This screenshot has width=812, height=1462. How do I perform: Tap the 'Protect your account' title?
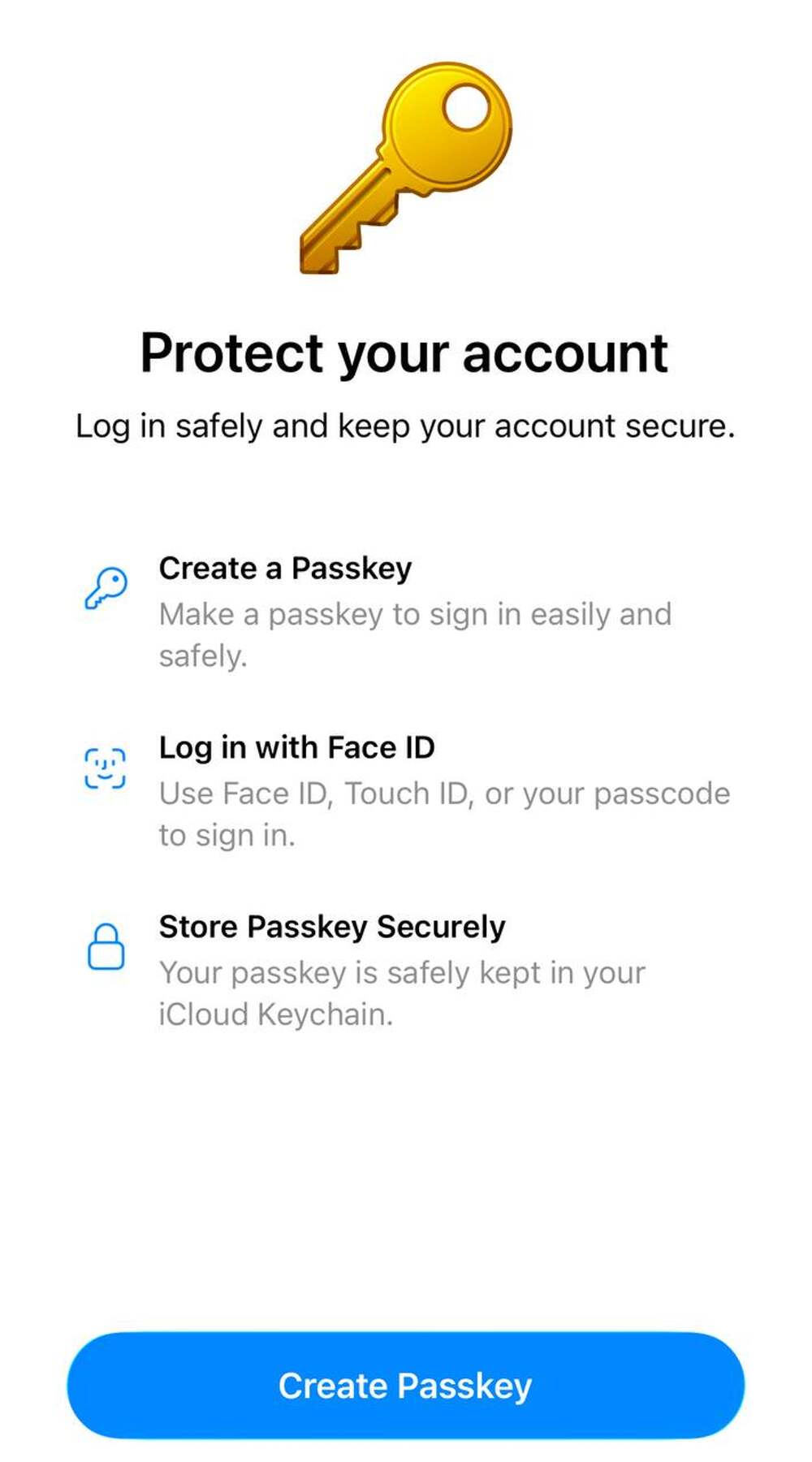click(404, 353)
